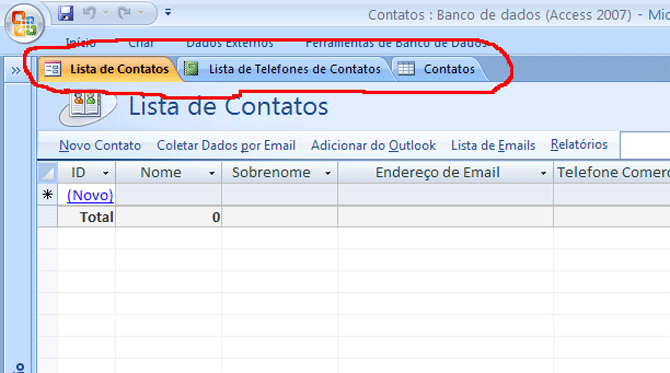Click the Lista de Contatos form icon
The width and height of the screenshot is (670, 373).
pyautogui.click(x=53, y=69)
